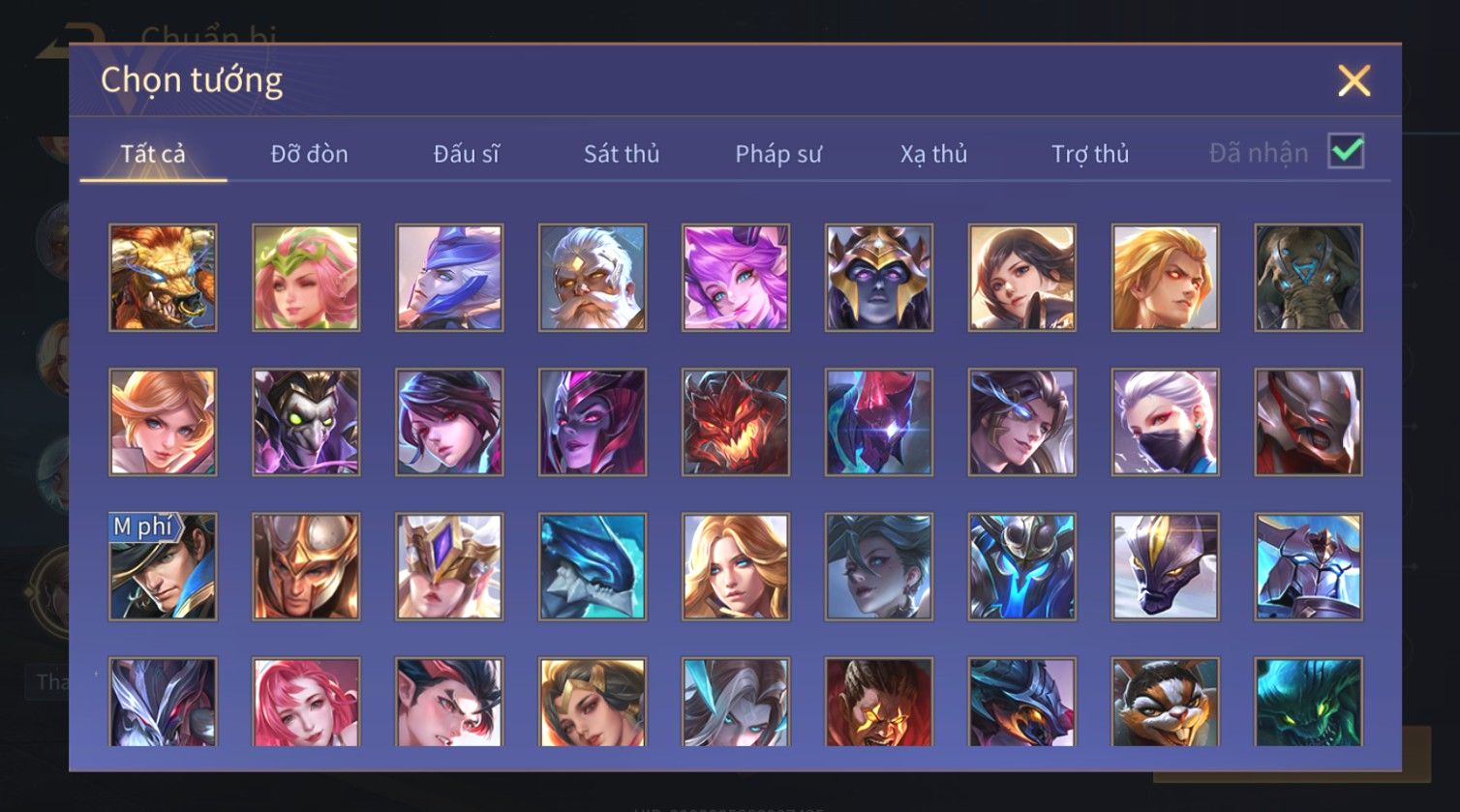1460x812 pixels.
Task: Pick the black panther hero portrait
Action: point(1166,566)
